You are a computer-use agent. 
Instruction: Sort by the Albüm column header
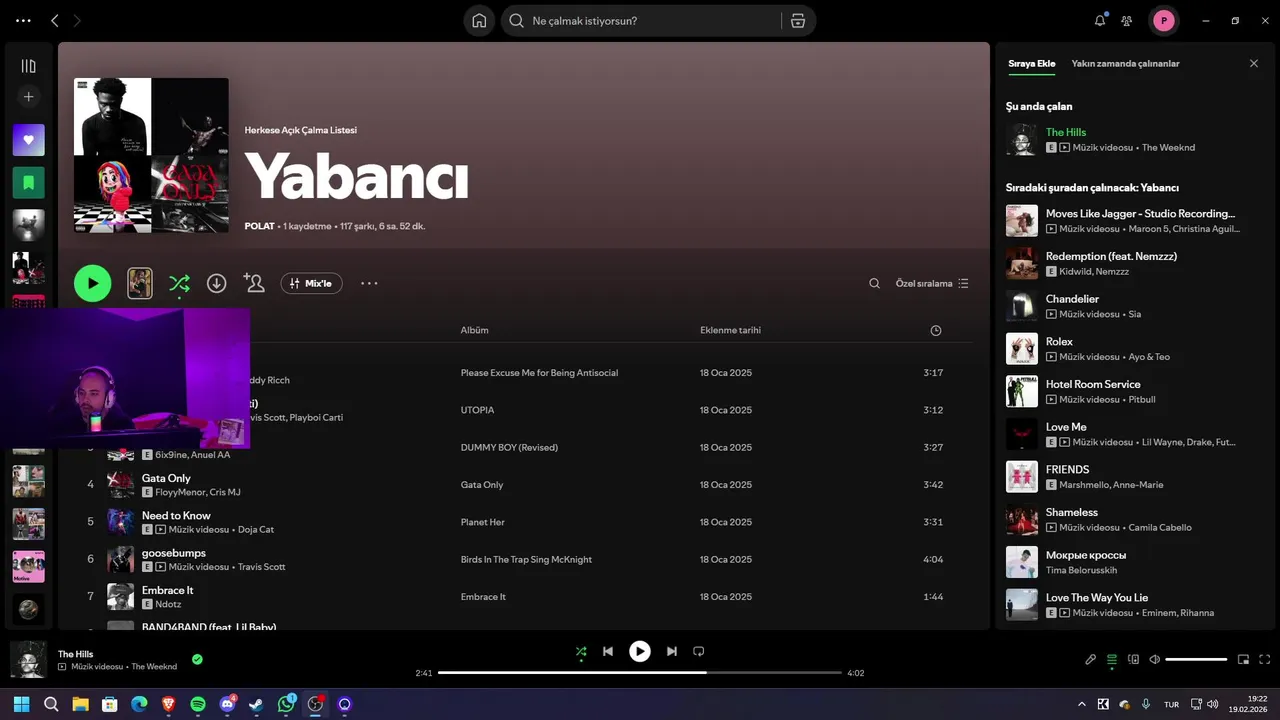click(x=474, y=330)
